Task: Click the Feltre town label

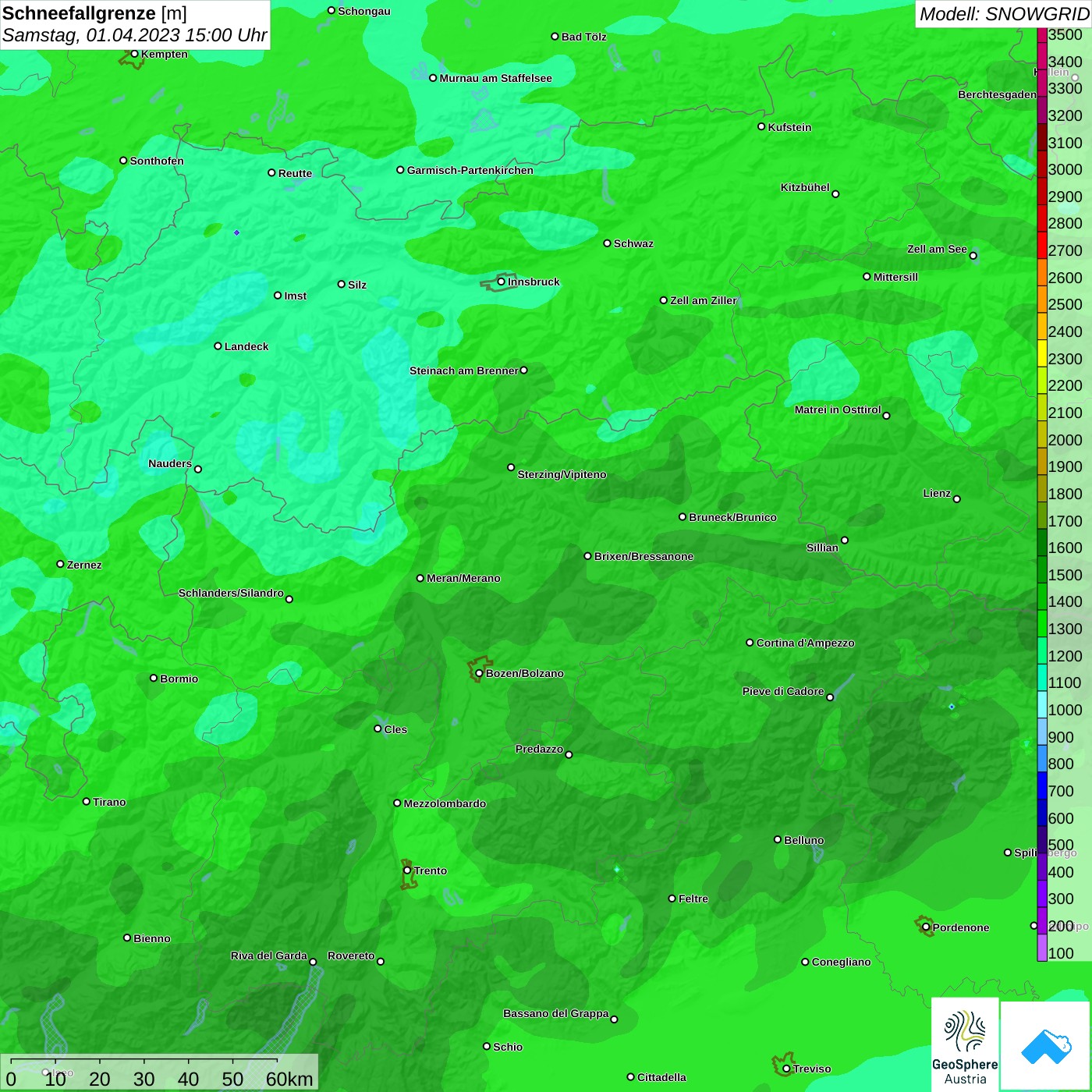Action: [x=693, y=899]
